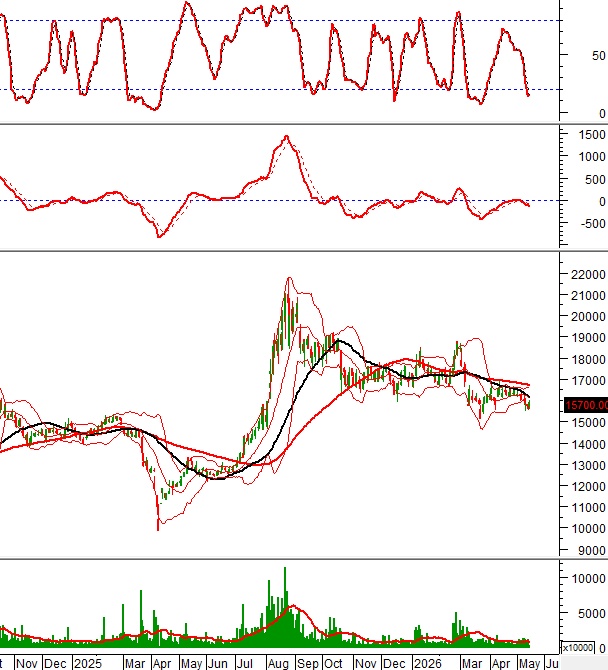The image size is (608, 670).
Task: Click the -500 label on MACD axis
Action: (x=593, y=223)
